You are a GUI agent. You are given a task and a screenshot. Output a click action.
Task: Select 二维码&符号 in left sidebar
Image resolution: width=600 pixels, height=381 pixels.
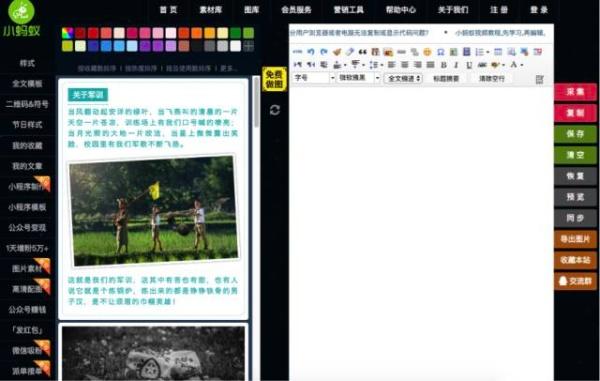pyautogui.click(x=27, y=104)
